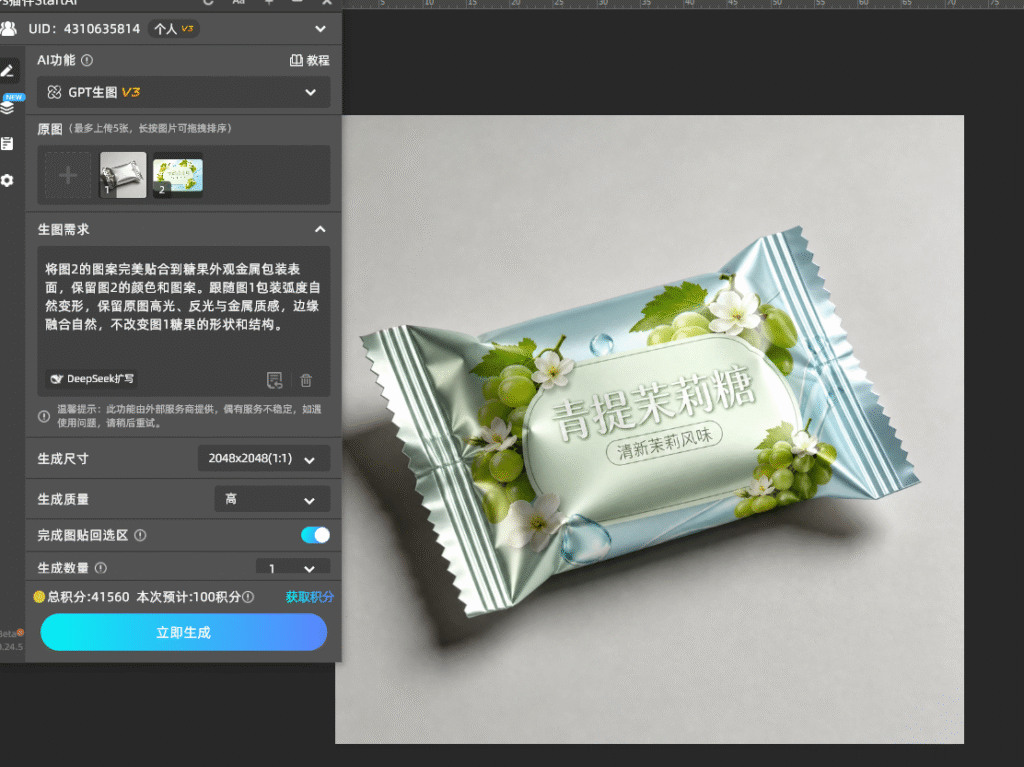Click the 生成质量 label
1024x767 pixels.
click(x=63, y=499)
